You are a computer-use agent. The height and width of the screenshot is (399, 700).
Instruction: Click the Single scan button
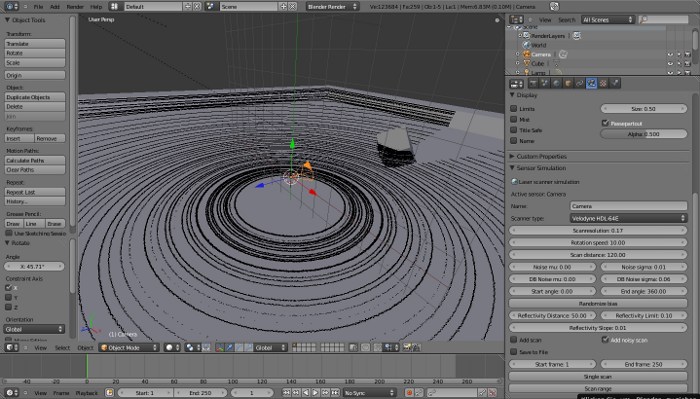[x=598, y=376]
